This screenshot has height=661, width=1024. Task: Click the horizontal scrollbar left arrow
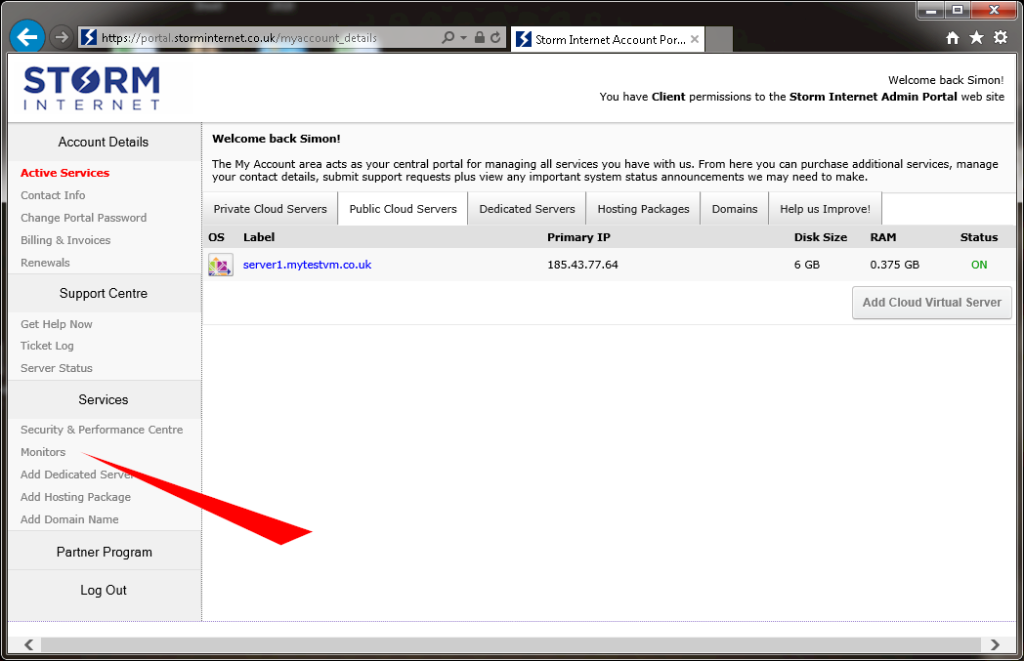(x=29, y=645)
